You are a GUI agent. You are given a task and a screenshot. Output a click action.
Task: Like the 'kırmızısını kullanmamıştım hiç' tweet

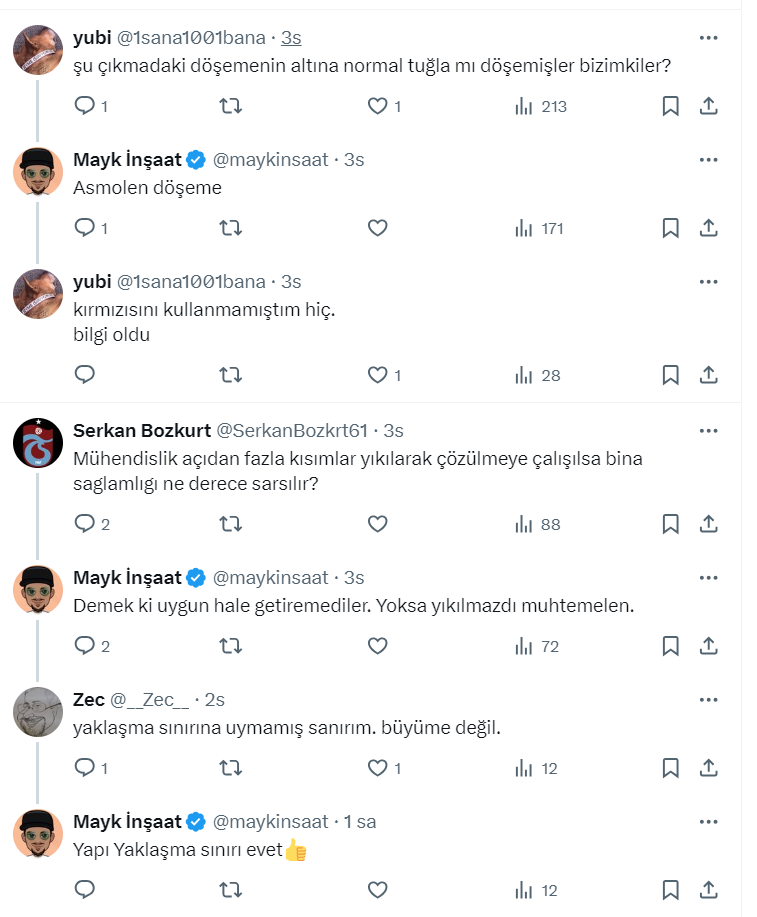(377, 375)
